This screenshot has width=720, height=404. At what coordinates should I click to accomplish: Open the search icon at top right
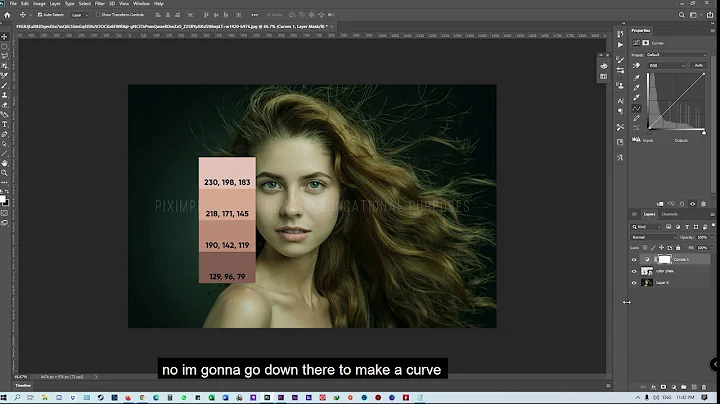click(x=682, y=15)
